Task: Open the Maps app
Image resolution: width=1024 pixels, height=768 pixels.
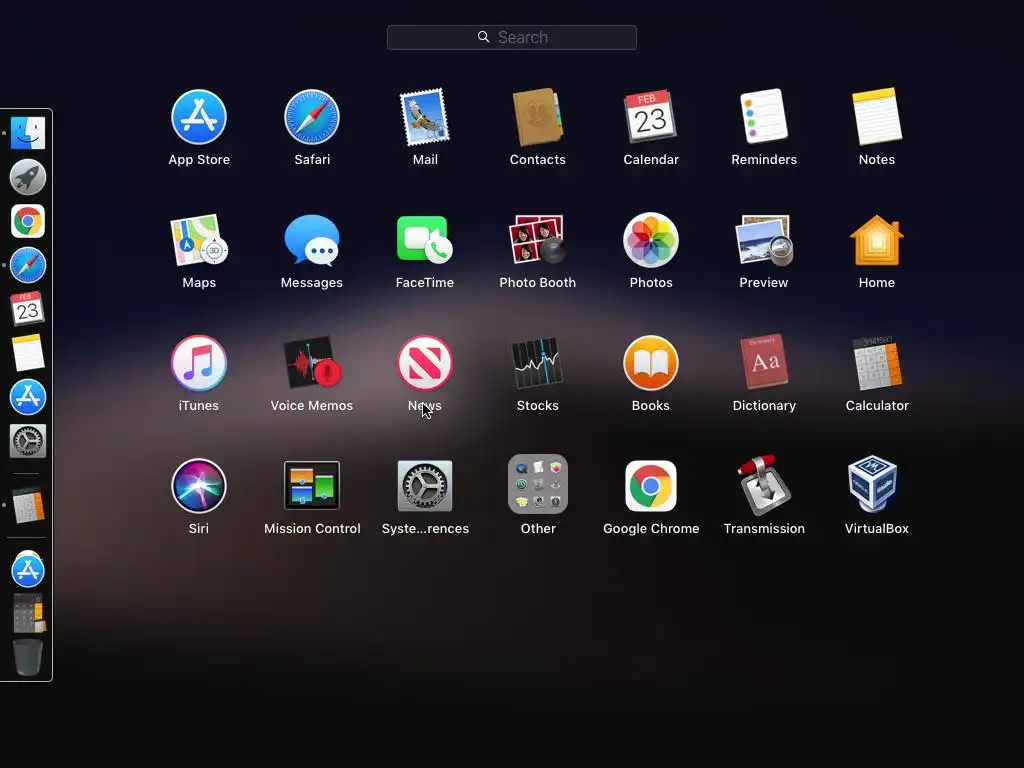Action: pyautogui.click(x=199, y=240)
